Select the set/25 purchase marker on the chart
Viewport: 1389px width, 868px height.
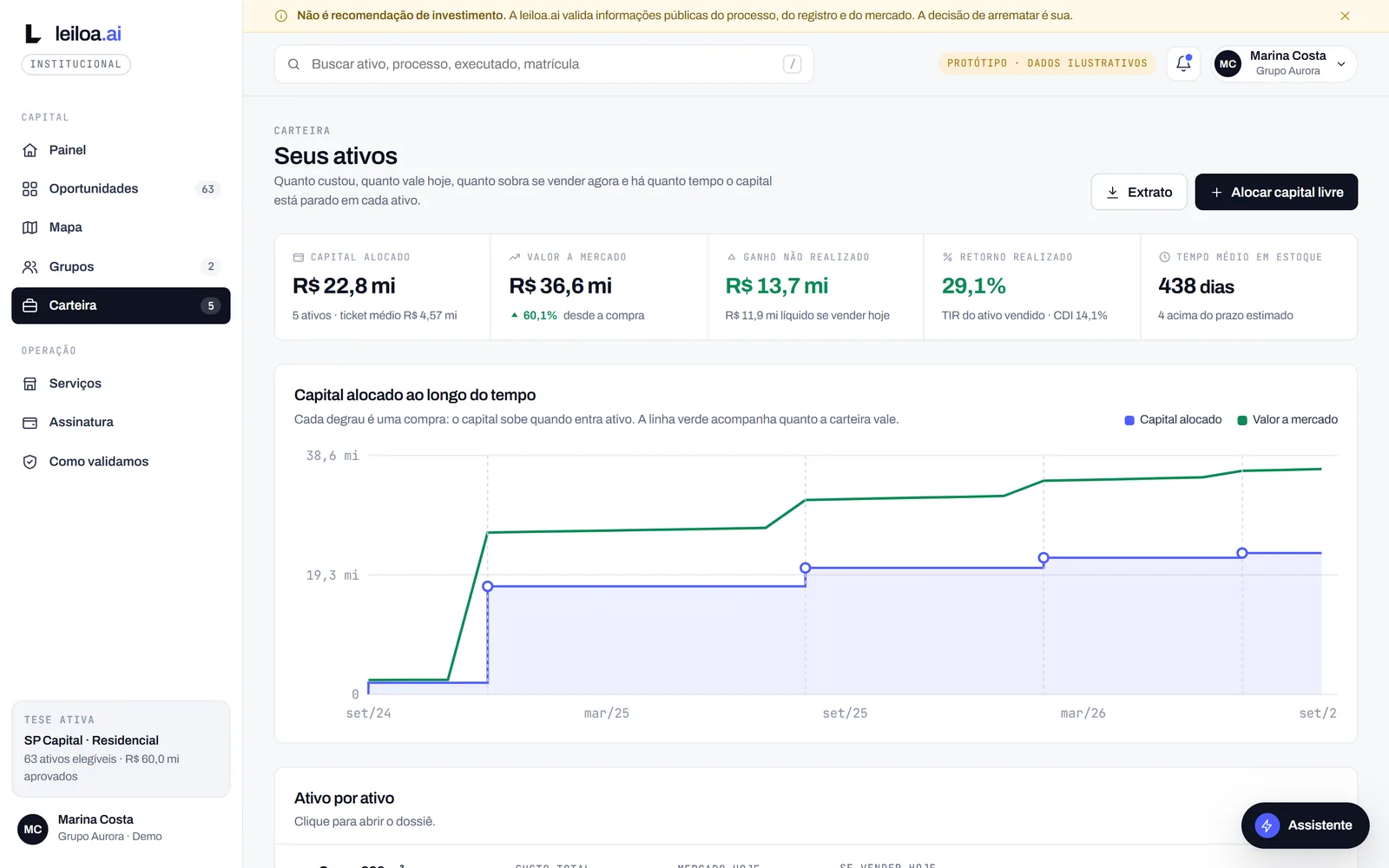(x=806, y=568)
